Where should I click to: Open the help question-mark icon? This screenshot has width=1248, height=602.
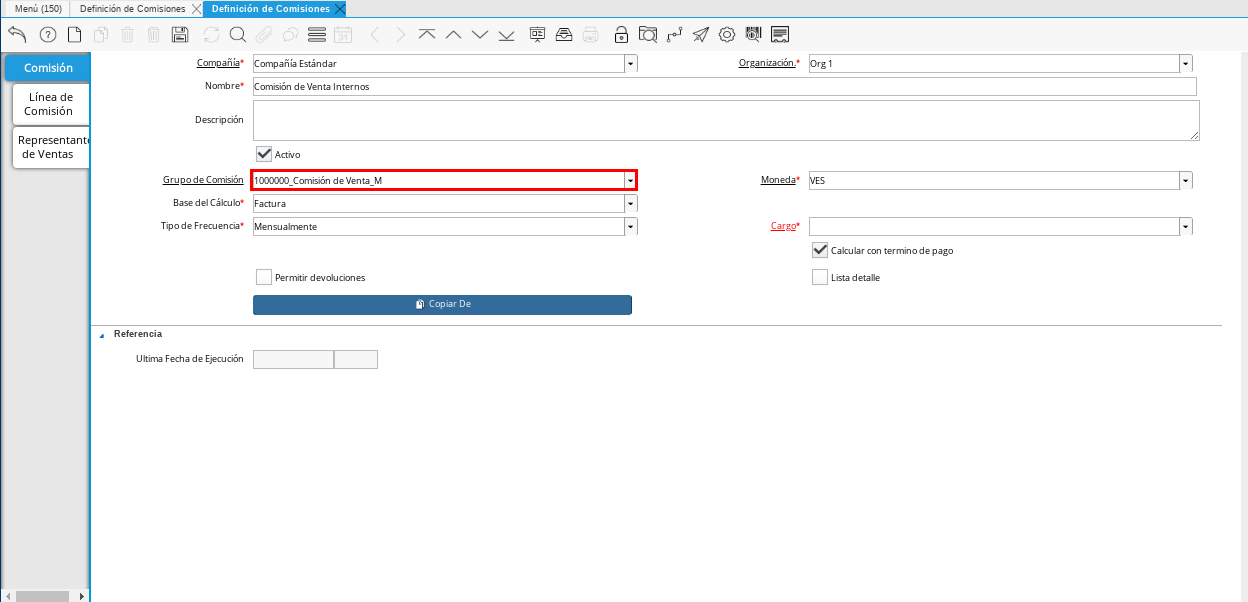click(x=47, y=35)
